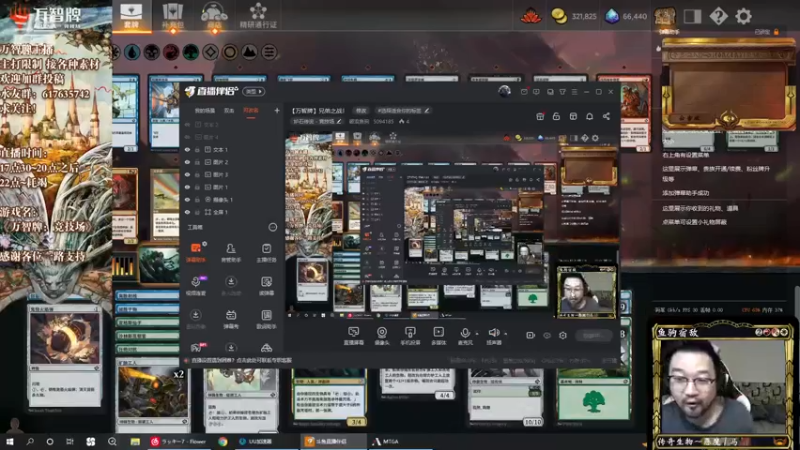The width and height of the screenshot is (800, 450).
Task: Open the notification bell in streaming app
Action: 589,116
